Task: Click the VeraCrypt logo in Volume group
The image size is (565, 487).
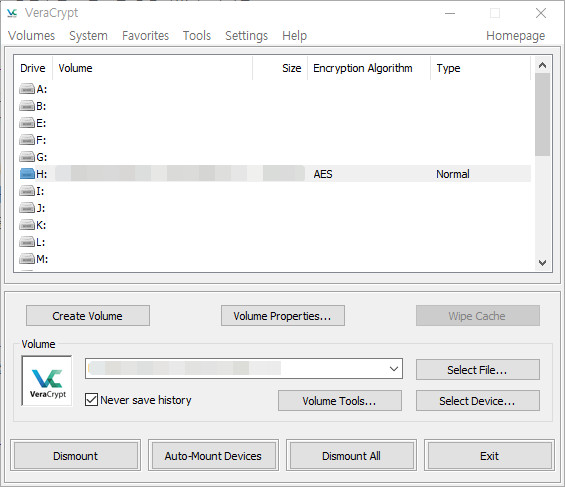Action: coord(47,381)
